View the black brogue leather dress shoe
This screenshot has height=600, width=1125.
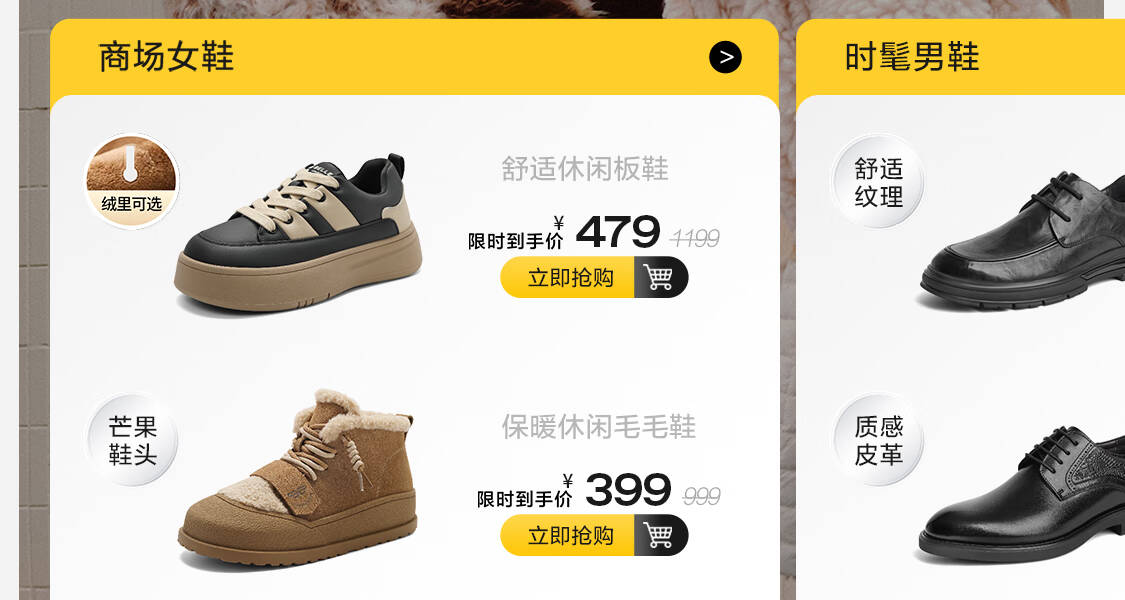(1024, 495)
